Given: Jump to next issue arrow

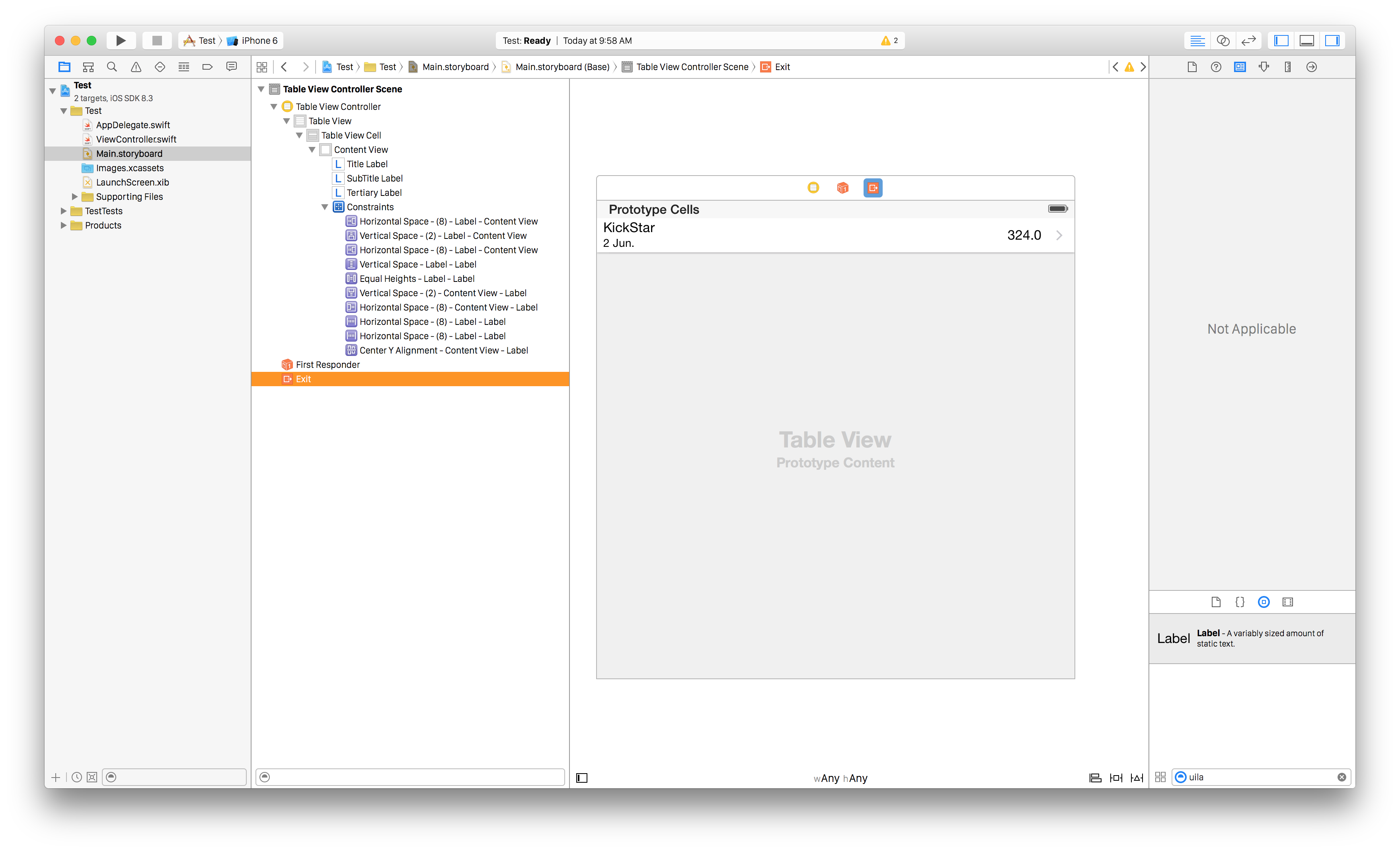Looking at the screenshot, I should click(x=1143, y=66).
